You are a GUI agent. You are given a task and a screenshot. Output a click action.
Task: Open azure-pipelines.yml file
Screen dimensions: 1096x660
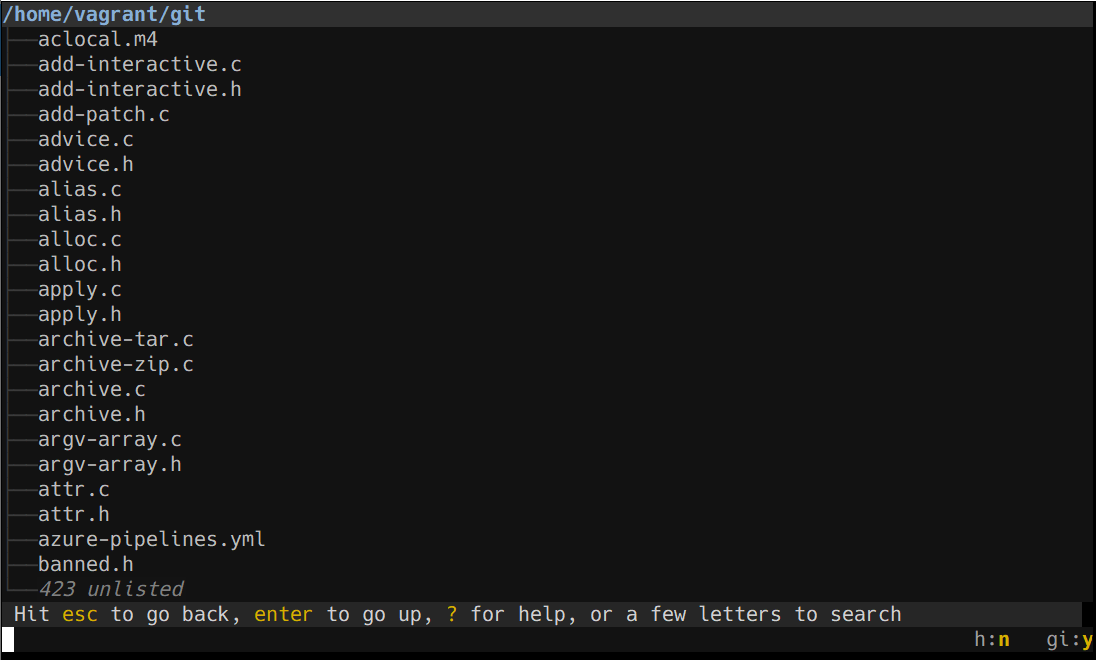click(152, 540)
